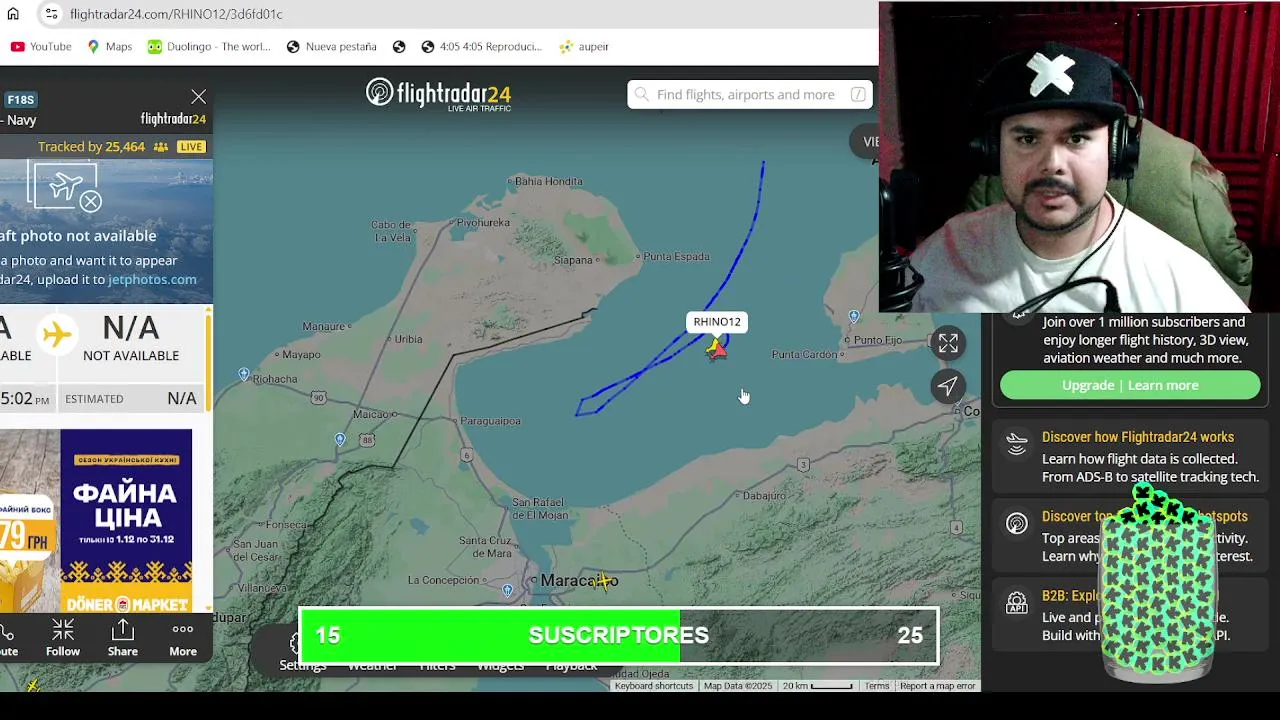Open the map Terms link
This screenshot has height=720, width=1280.
click(877, 686)
